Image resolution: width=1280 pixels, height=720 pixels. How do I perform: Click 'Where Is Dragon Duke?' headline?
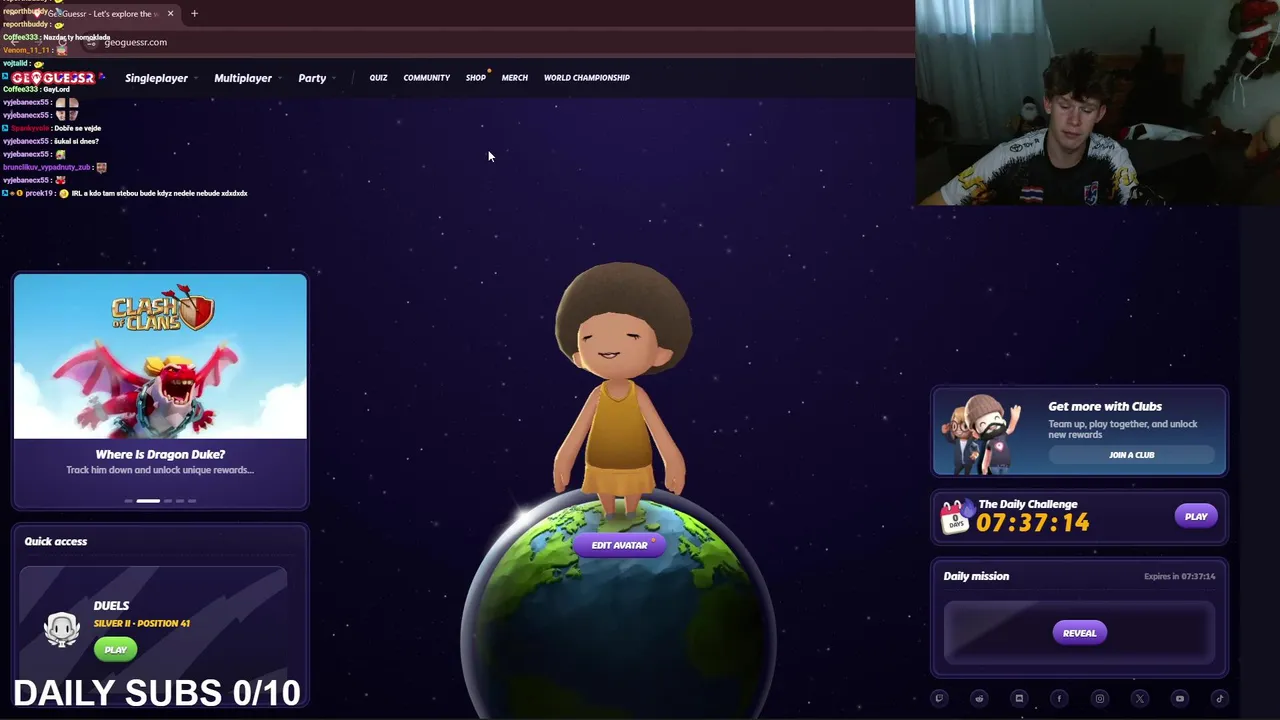click(160, 455)
